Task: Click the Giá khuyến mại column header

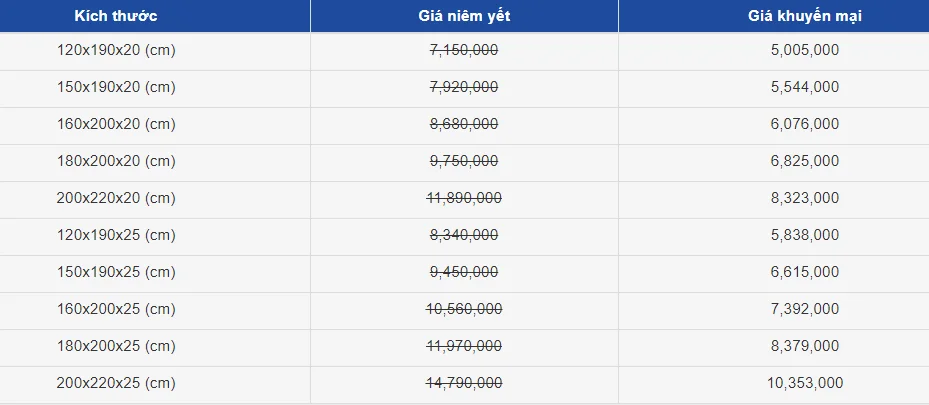Action: [805, 16]
